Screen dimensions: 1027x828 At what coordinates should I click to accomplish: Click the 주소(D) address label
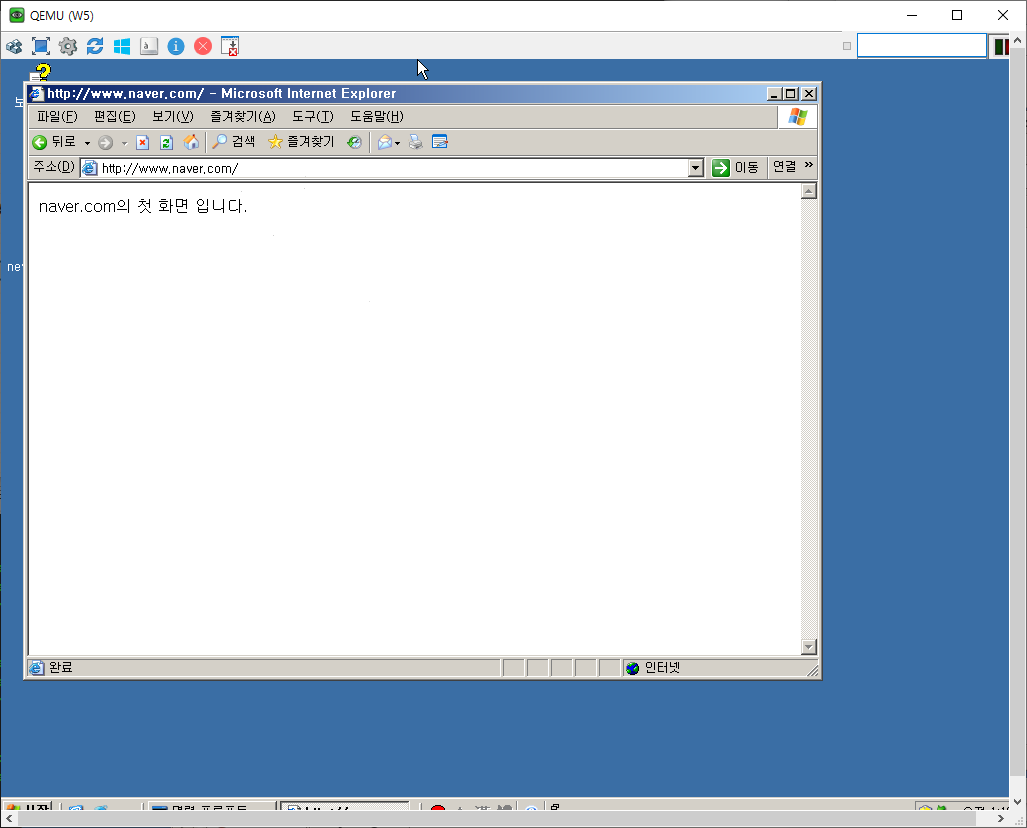click(x=54, y=167)
